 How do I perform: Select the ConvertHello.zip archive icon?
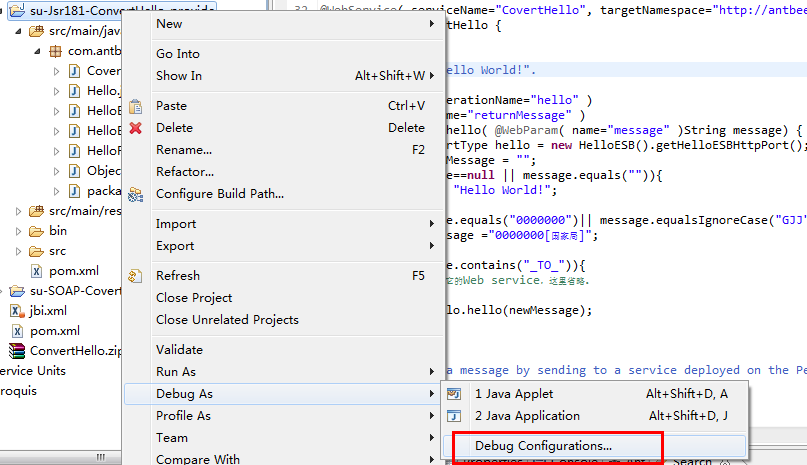[x=16, y=351]
